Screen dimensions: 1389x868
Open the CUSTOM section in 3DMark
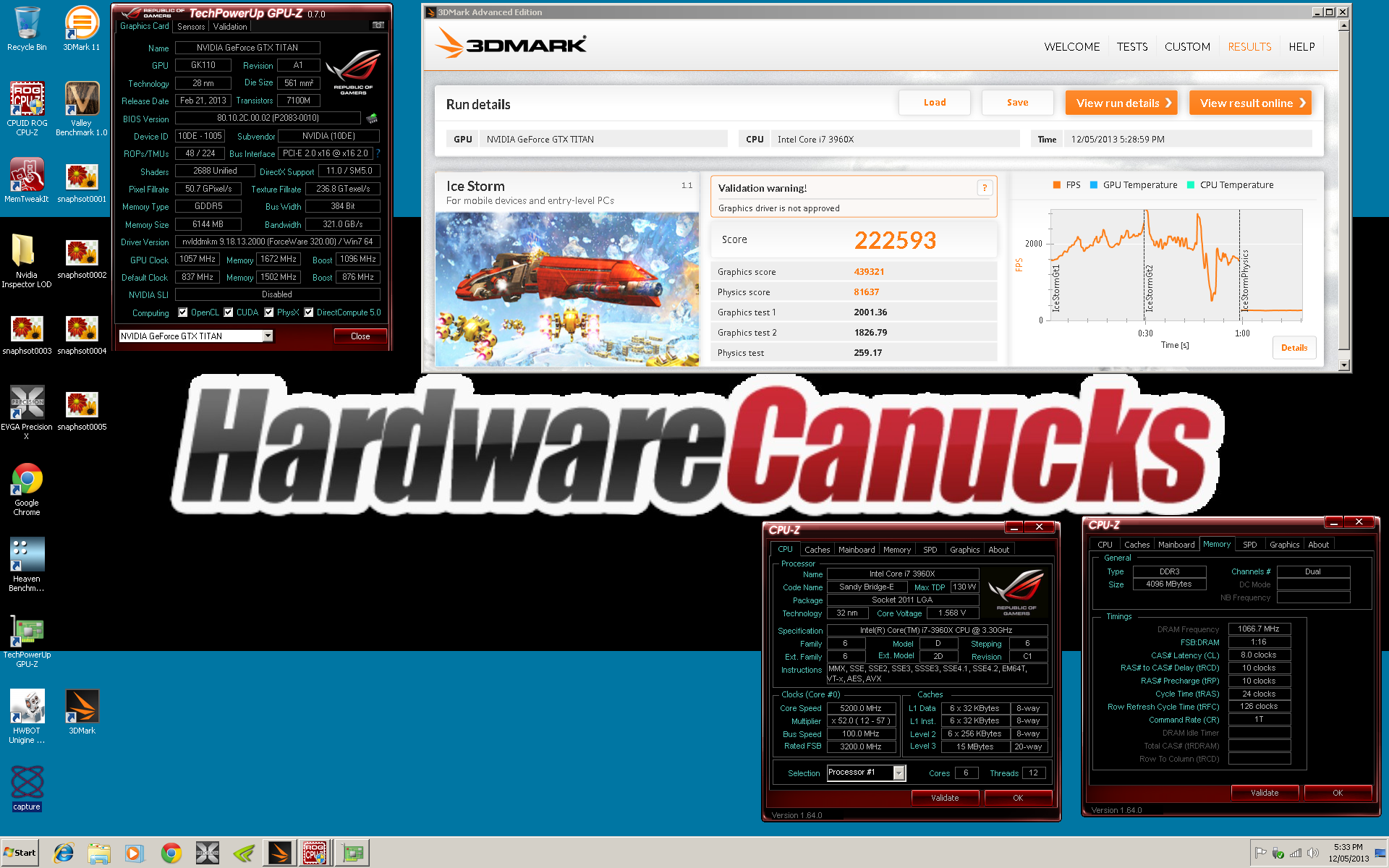pyautogui.click(x=1187, y=47)
